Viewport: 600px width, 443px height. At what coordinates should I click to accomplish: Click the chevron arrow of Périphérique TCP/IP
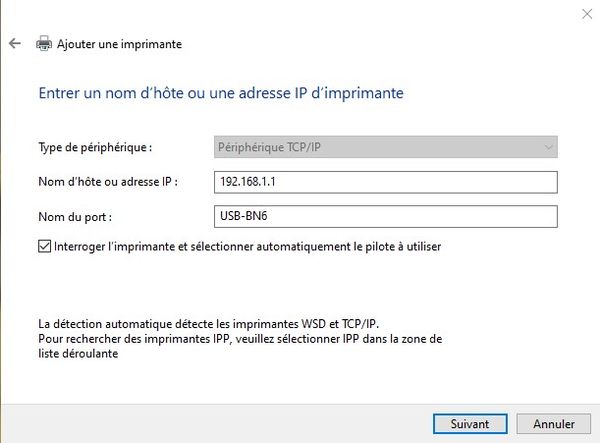(x=547, y=148)
